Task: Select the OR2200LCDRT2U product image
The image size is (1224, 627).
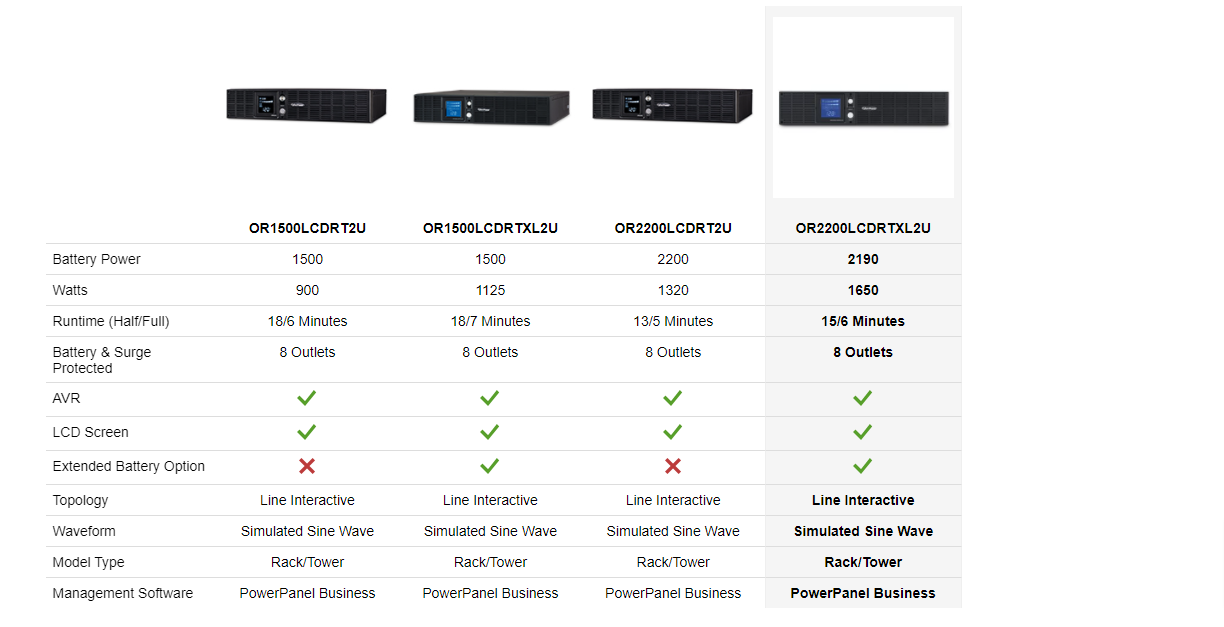Action: [673, 105]
